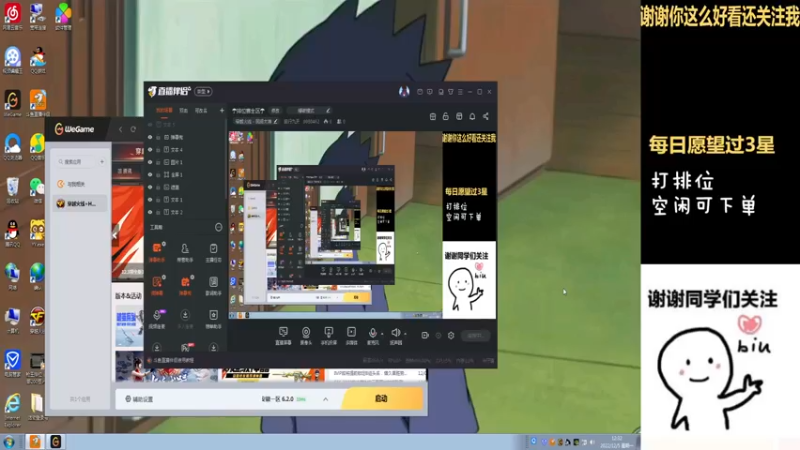Click the record video icon near start button
This screenshot has height=450, width=800.
pos(425,335)
